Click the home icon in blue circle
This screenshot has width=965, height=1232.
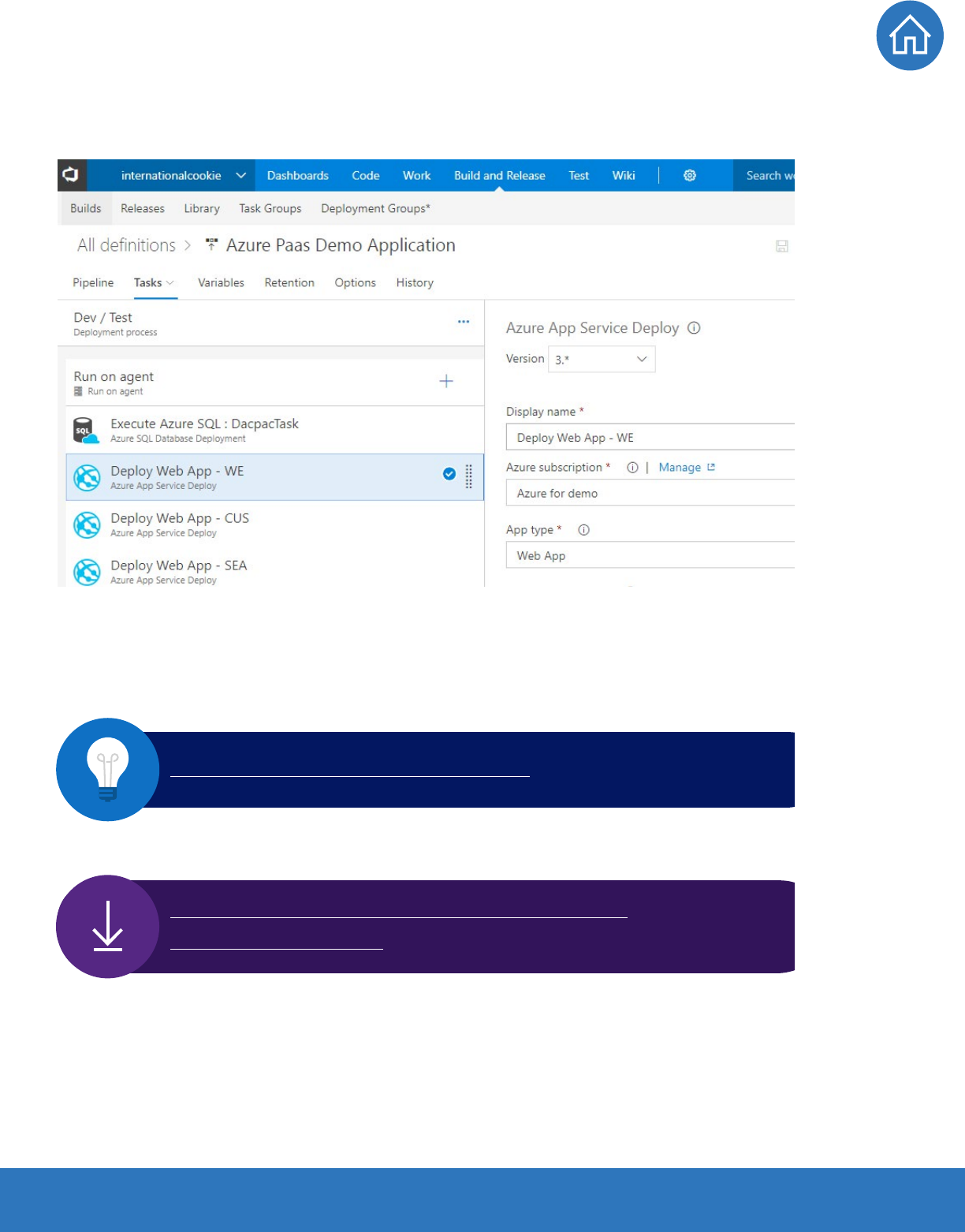(x=910, y=36)
